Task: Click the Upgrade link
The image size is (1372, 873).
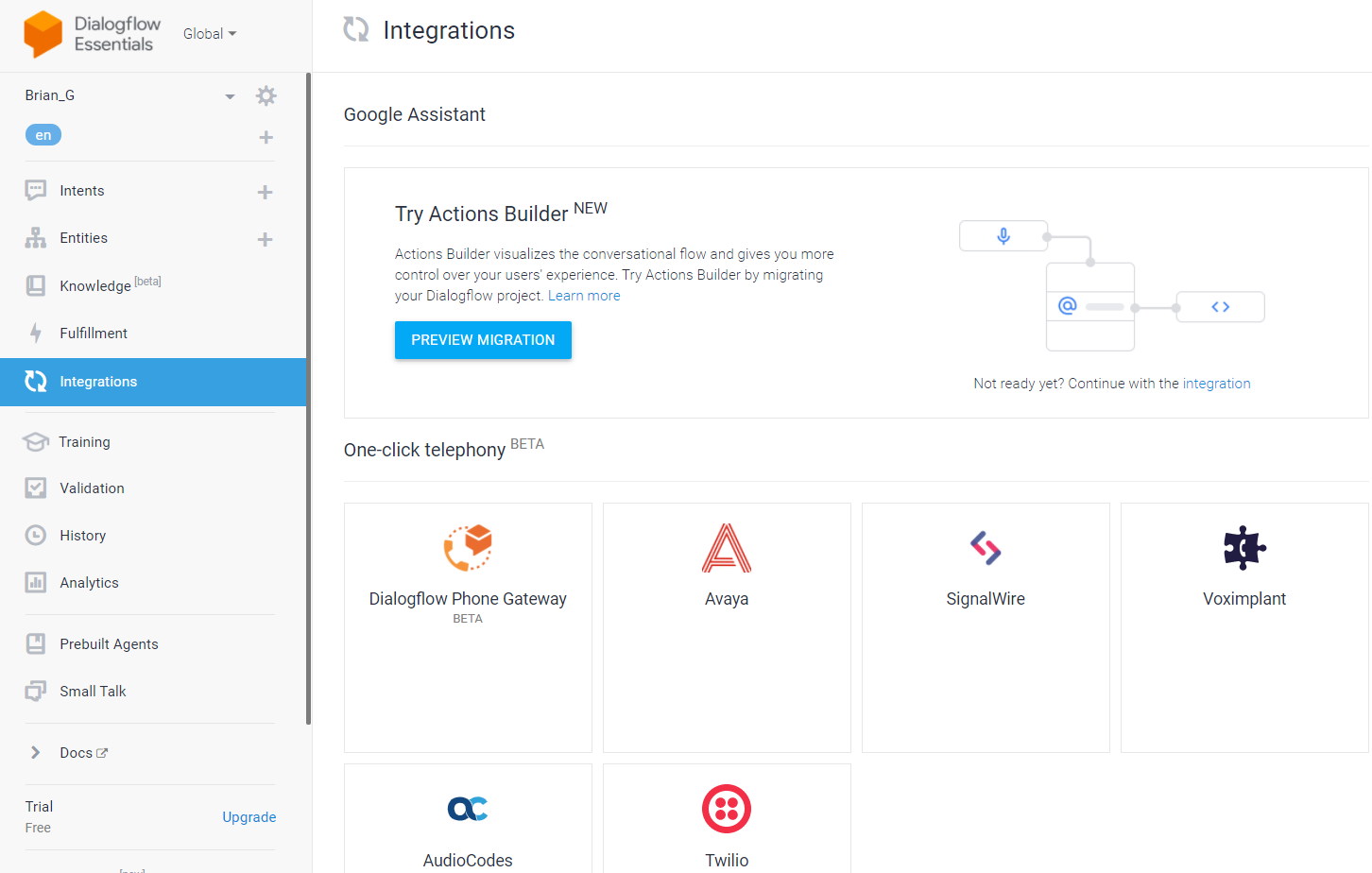Action: click(x=249, y=817)
